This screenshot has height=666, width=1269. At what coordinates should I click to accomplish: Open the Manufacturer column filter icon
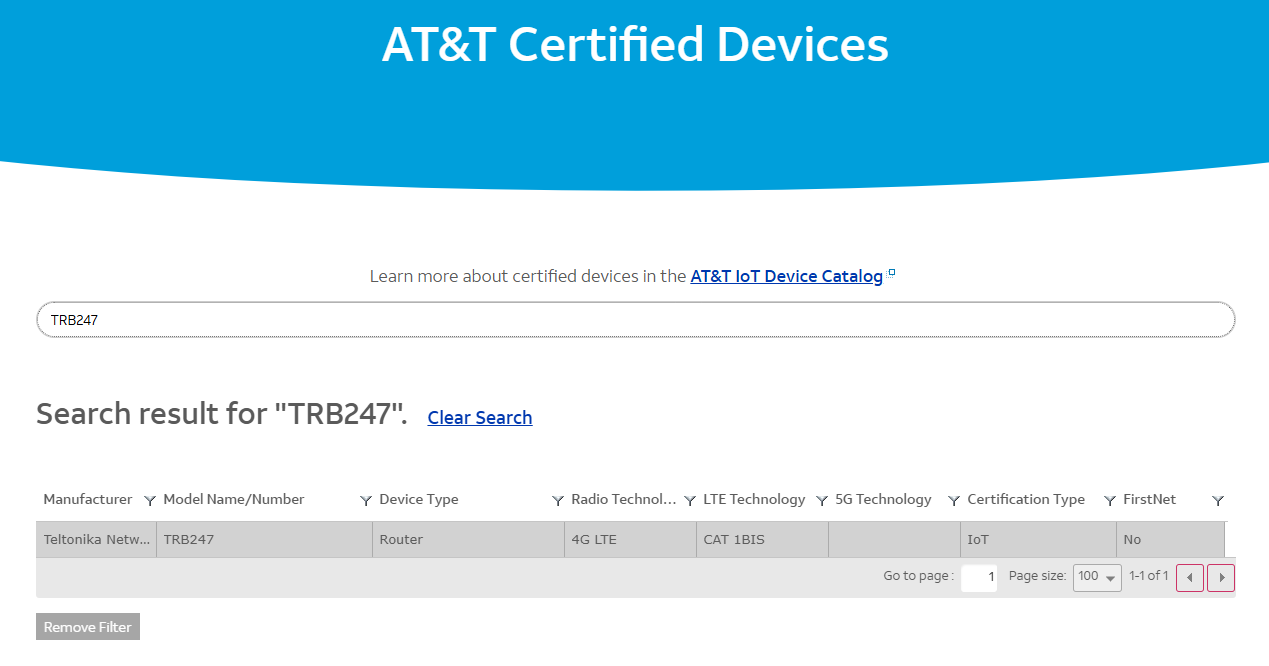[150, 500]
